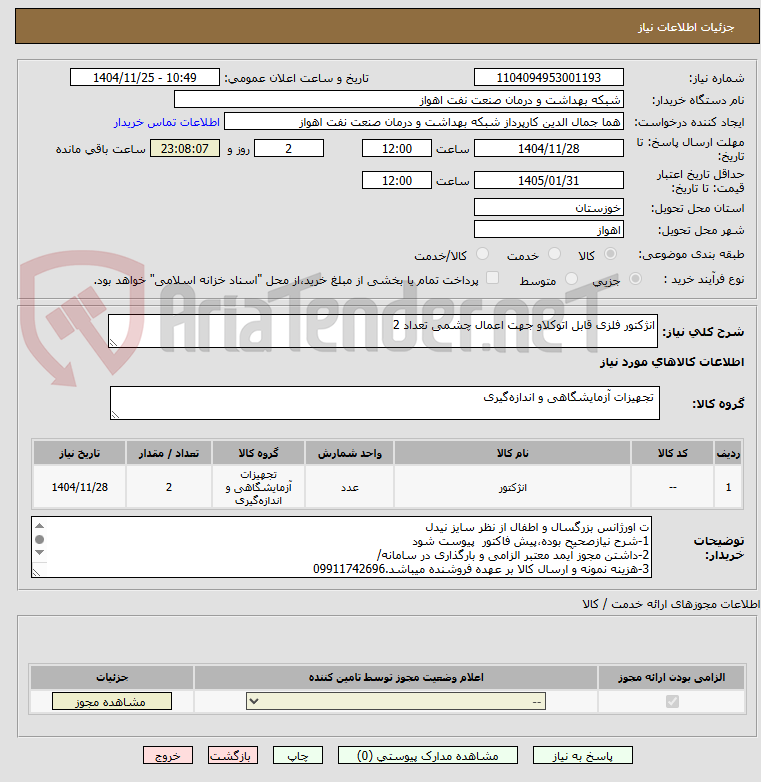Click the شهر محل تحویل field اهواز
This screenshot has height=782, width=761.
coord(549,230)
